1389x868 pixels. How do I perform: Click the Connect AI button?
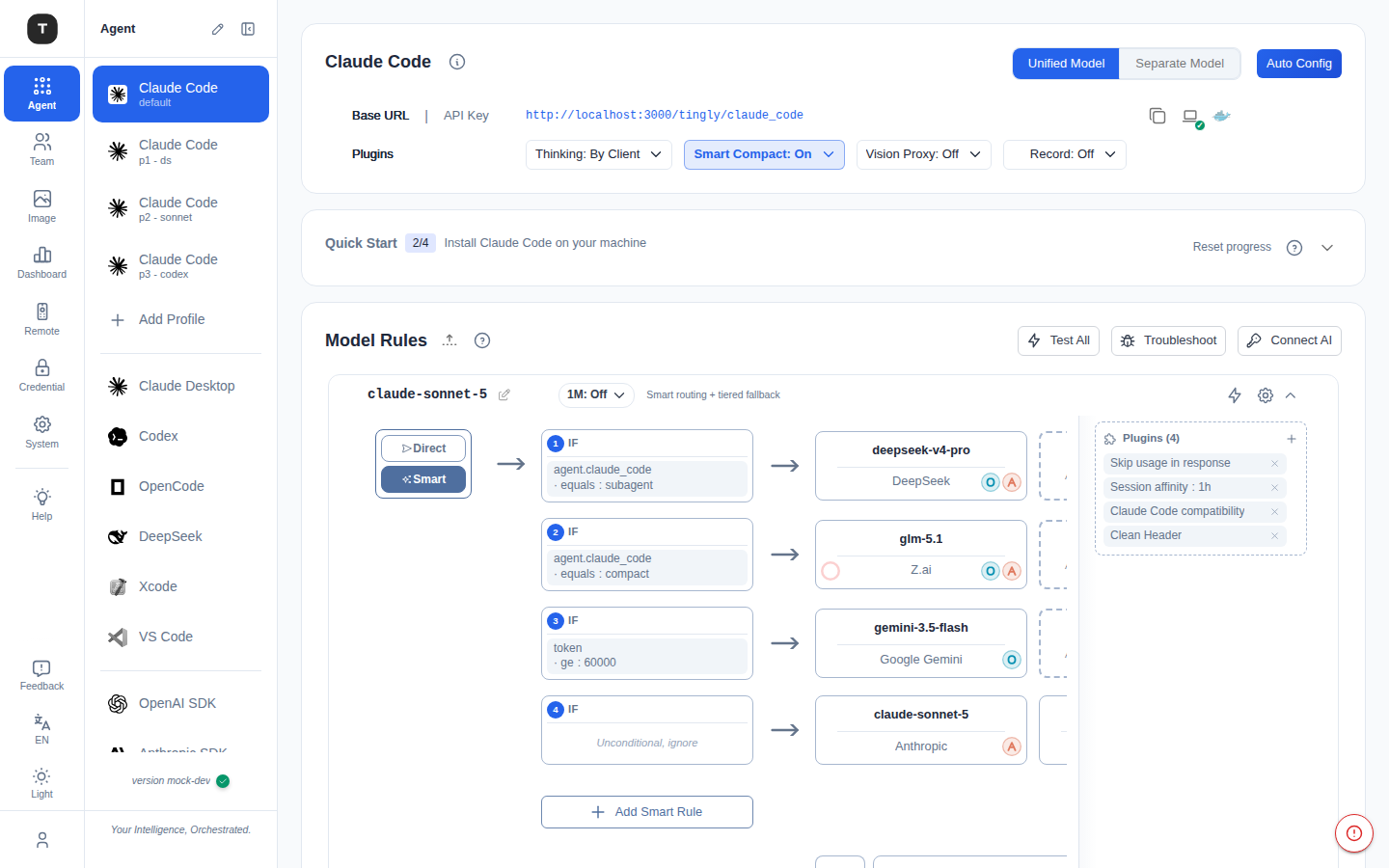click(x=1289, y=340)
